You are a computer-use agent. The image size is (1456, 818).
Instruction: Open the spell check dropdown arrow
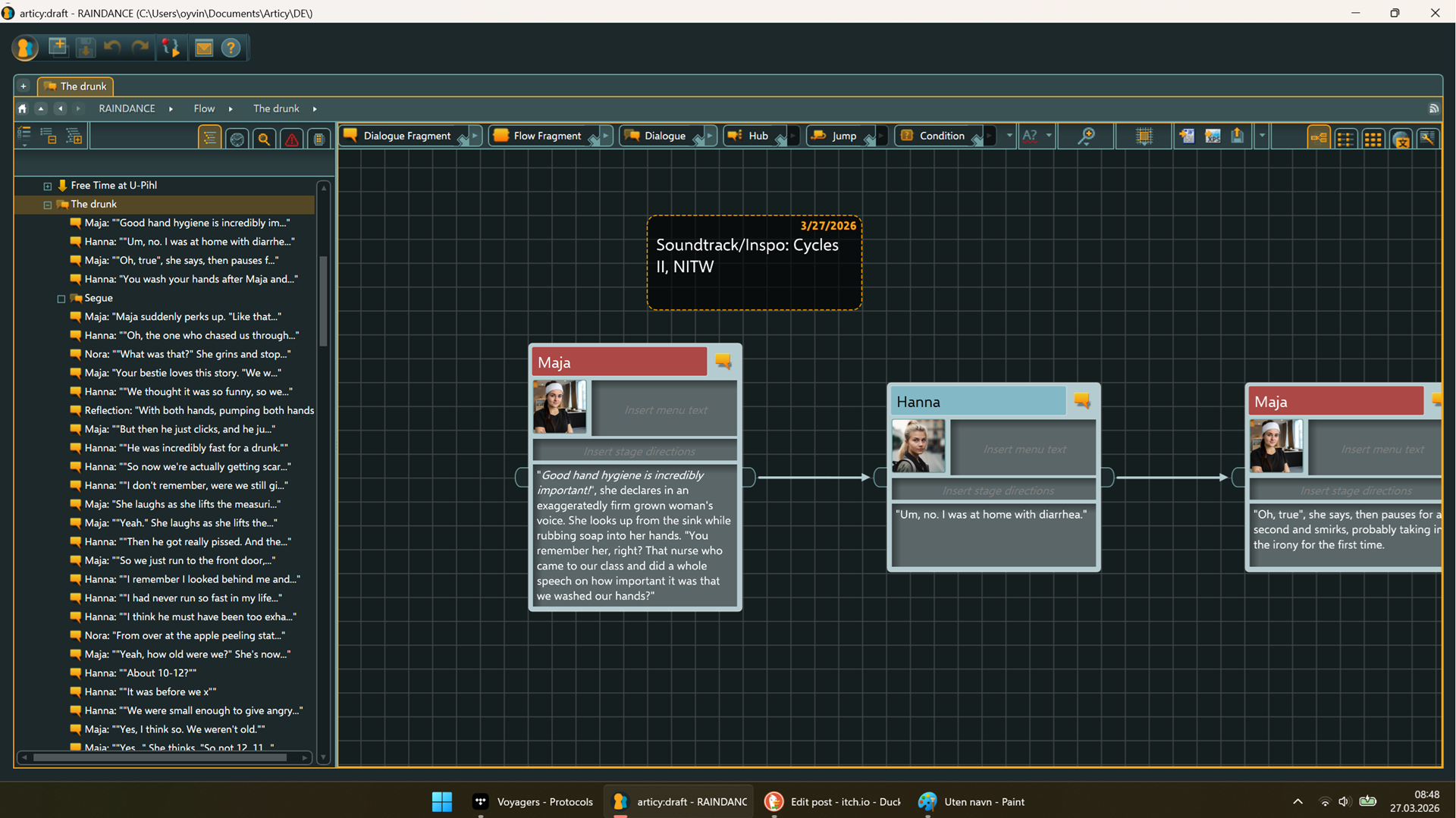1049,136
